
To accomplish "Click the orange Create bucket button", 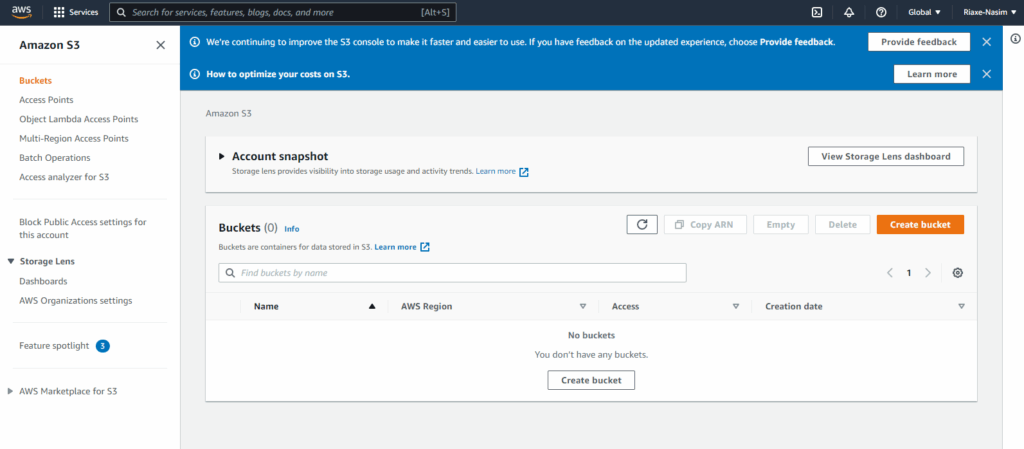I will [920, 224].
